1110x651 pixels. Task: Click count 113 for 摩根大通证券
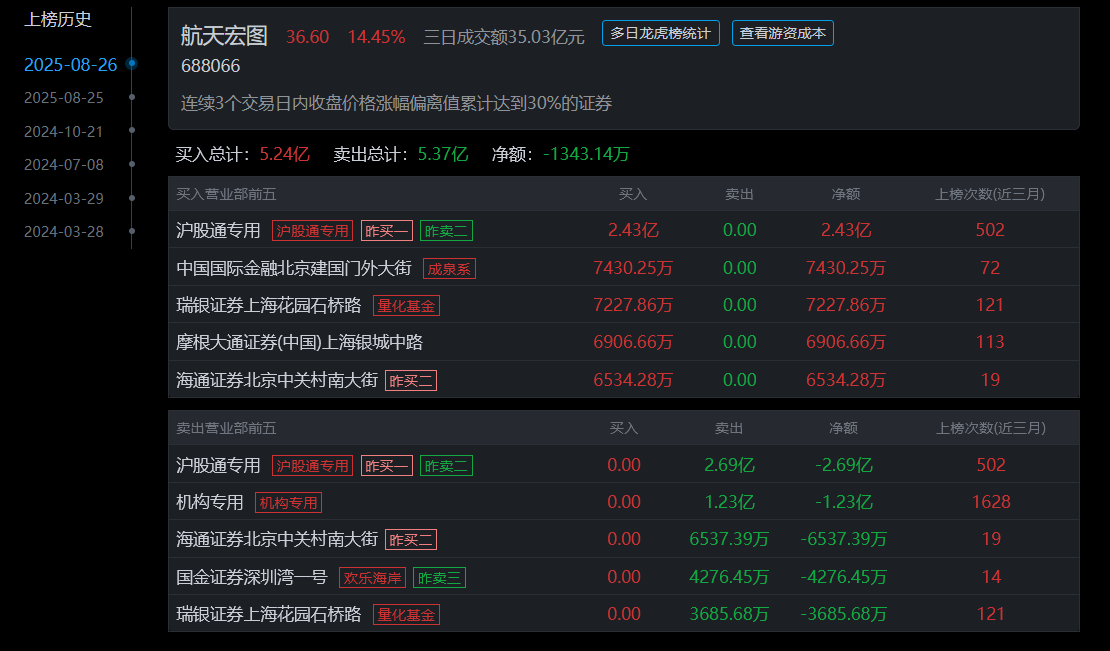tap(990, 342)
